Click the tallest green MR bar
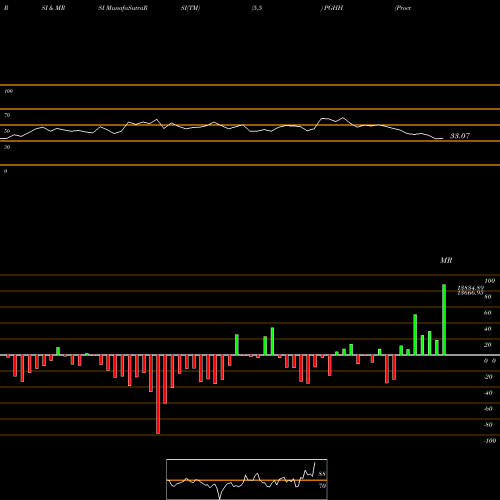This screenshot has height=500, width=500. (444, 319)
